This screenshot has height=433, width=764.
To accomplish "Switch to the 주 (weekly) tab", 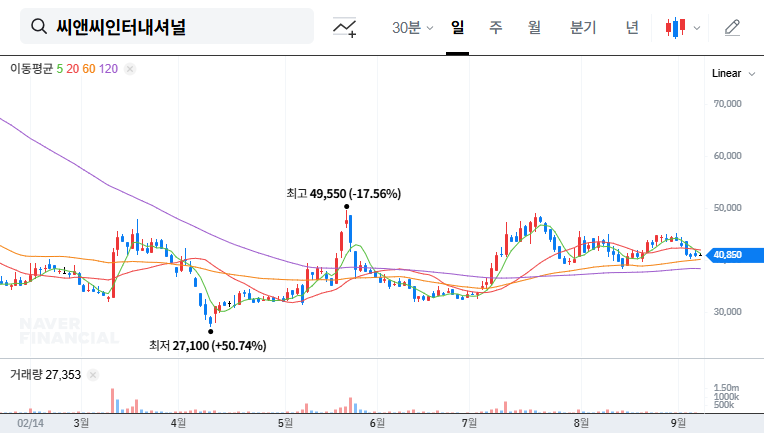I will [x=496, y=27].
